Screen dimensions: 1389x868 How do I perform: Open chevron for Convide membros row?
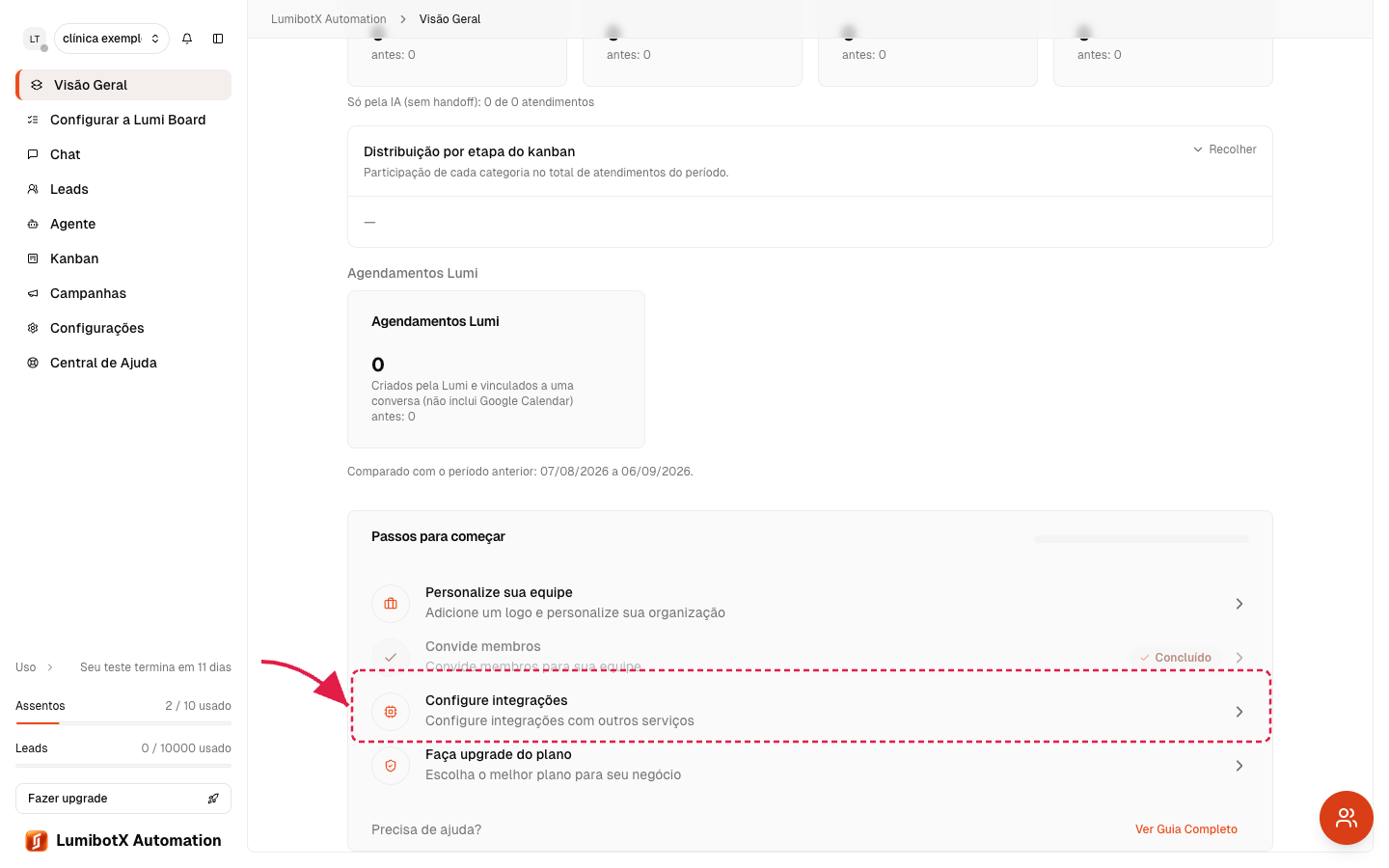point(1239,658)
